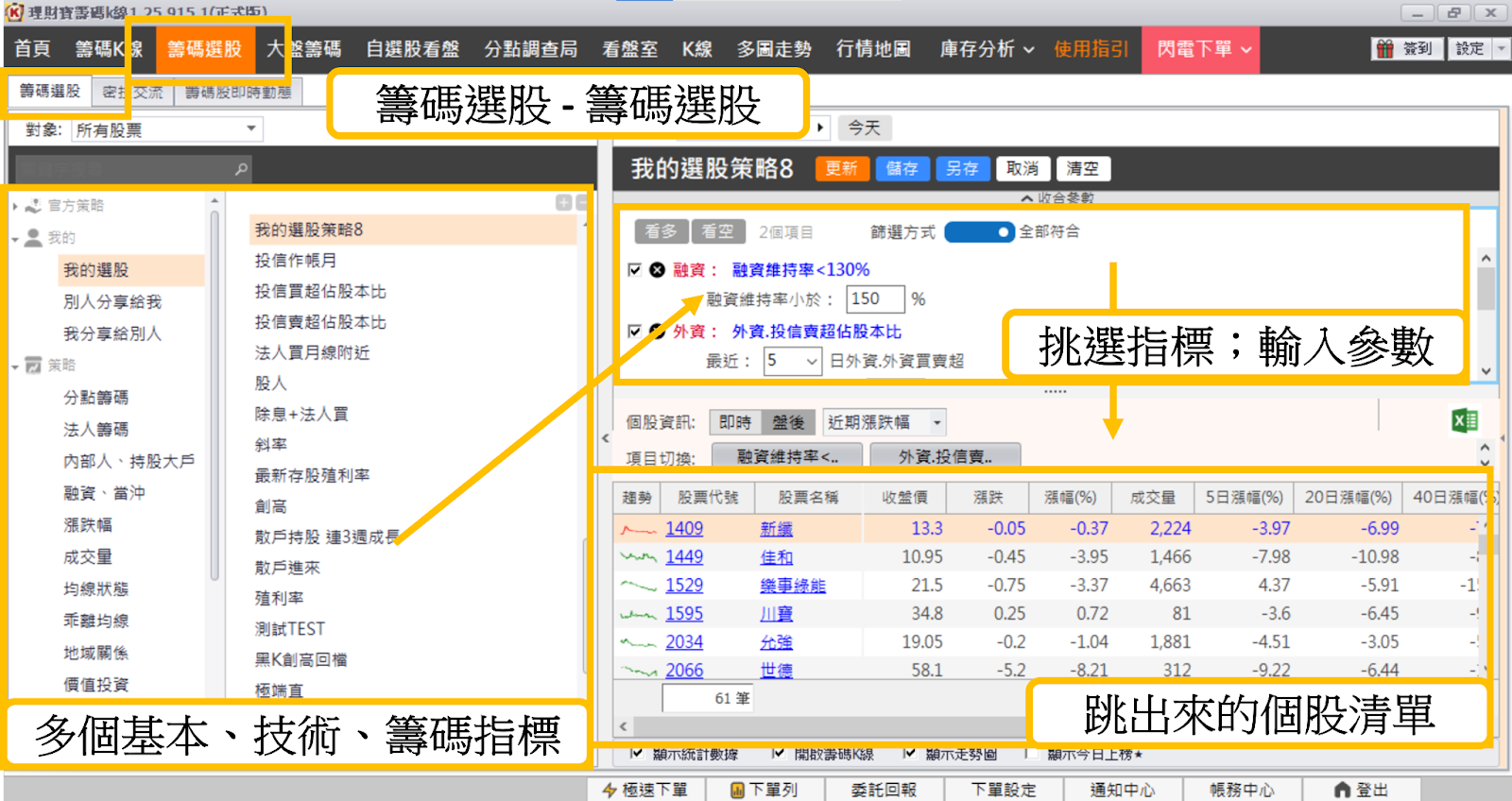This screenshot has height=801, width=1512.
Task: Expand the 庫存分析 menu chevron
Action: tap(1028, 50)
